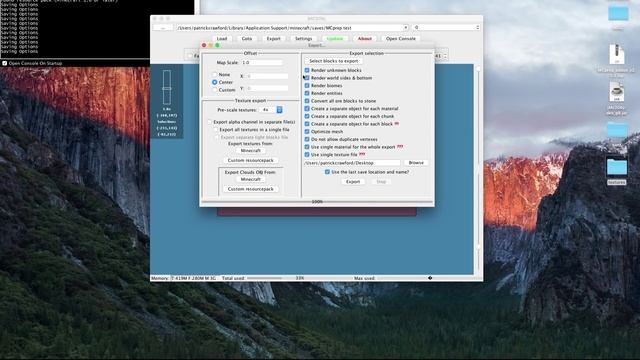The height and width of the screenshot is (360, 640).
Task: Click Custom resourcepack under Export Clouds OBJ From
Action: (251, 189)
